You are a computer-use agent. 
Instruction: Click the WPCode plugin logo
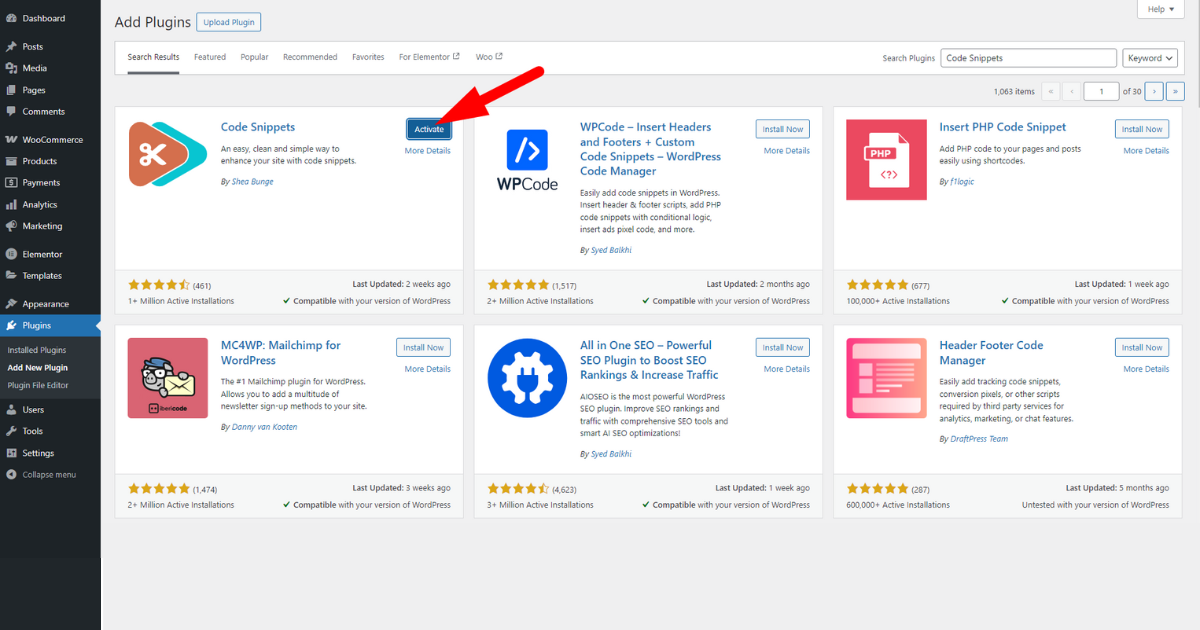point(527,160)
